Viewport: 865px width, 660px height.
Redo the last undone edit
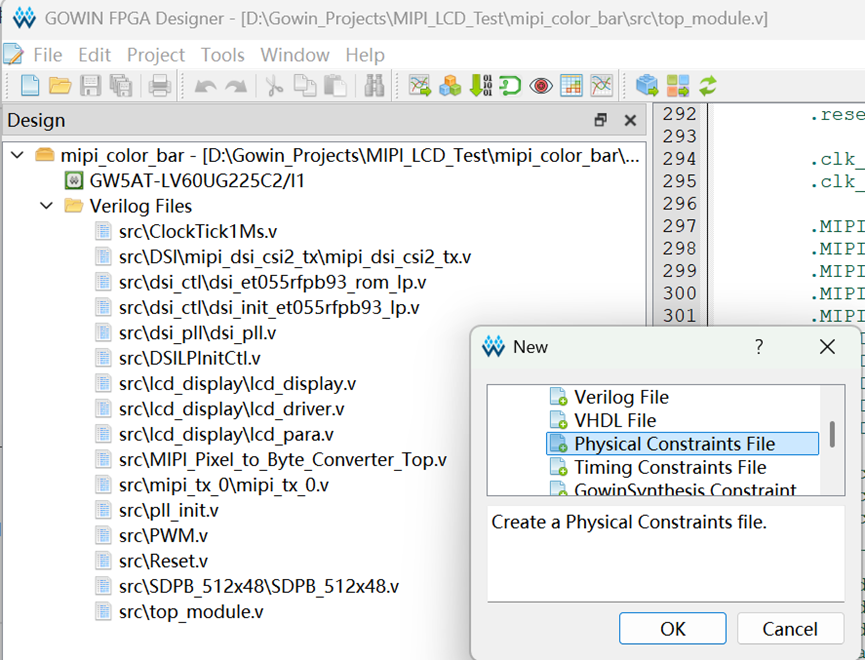tap(236, 86)
